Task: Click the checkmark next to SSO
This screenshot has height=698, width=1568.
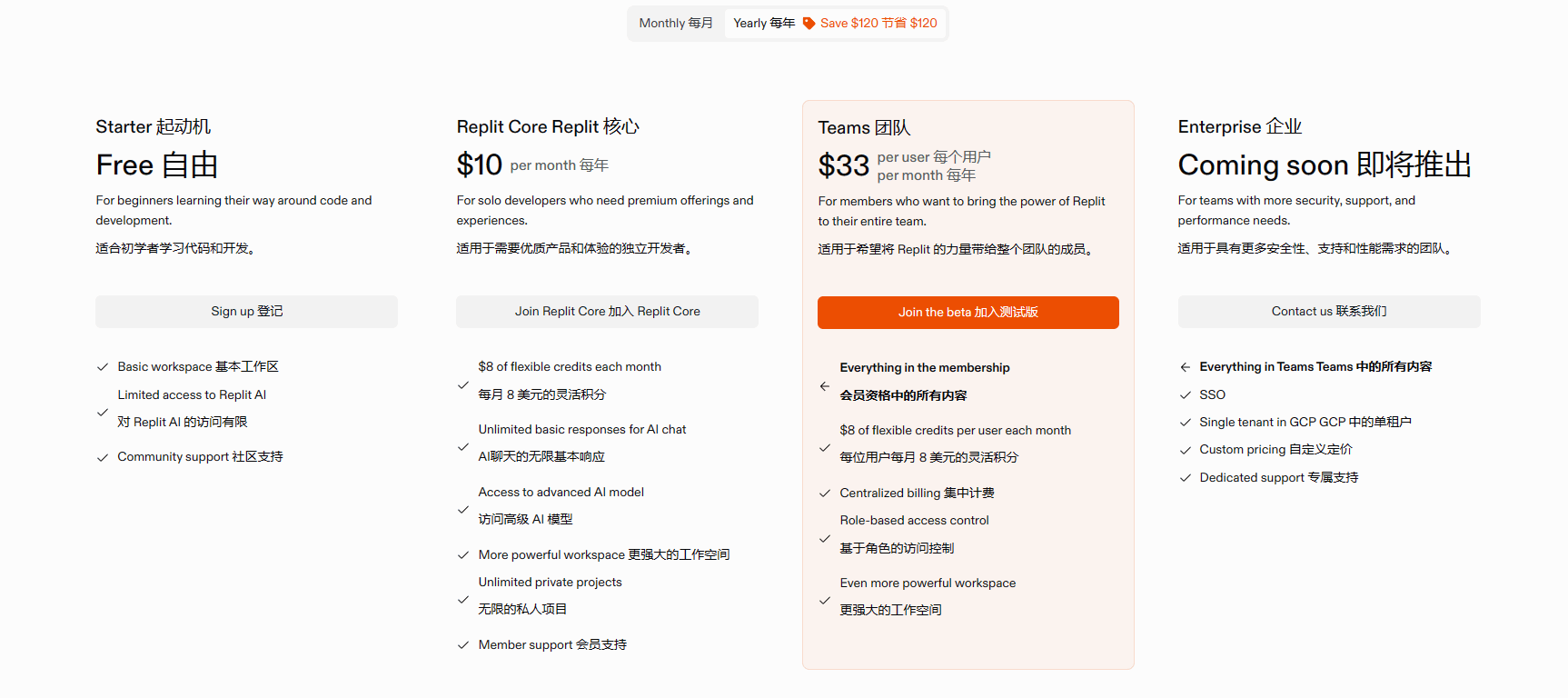Action: click(1185, 395)
